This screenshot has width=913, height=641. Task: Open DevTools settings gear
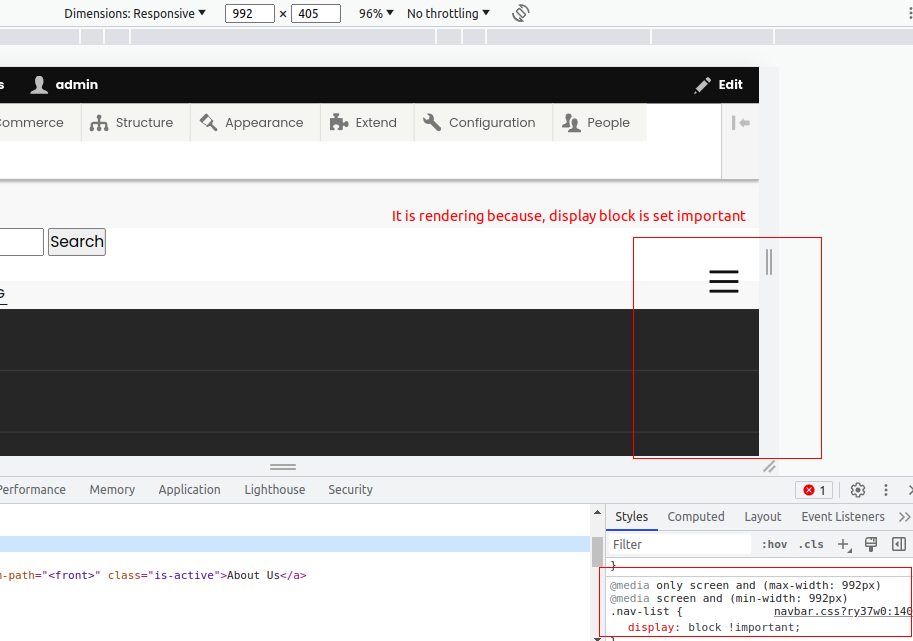coord(857,490)
